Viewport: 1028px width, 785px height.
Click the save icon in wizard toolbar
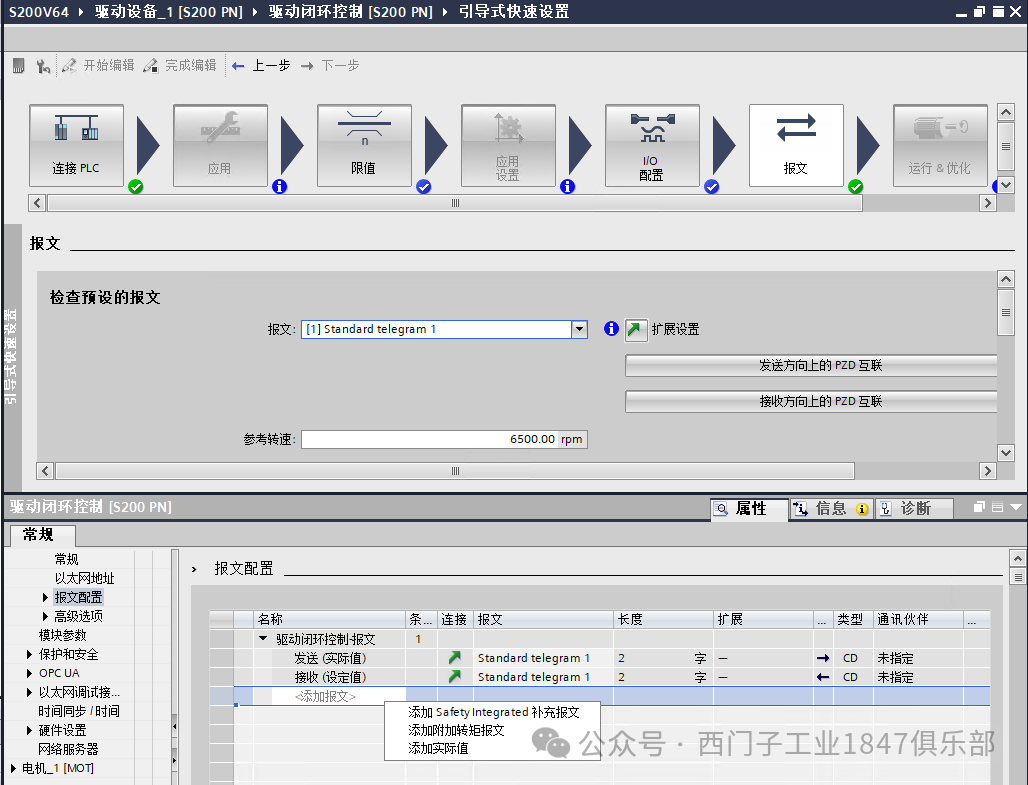(19, 66)
